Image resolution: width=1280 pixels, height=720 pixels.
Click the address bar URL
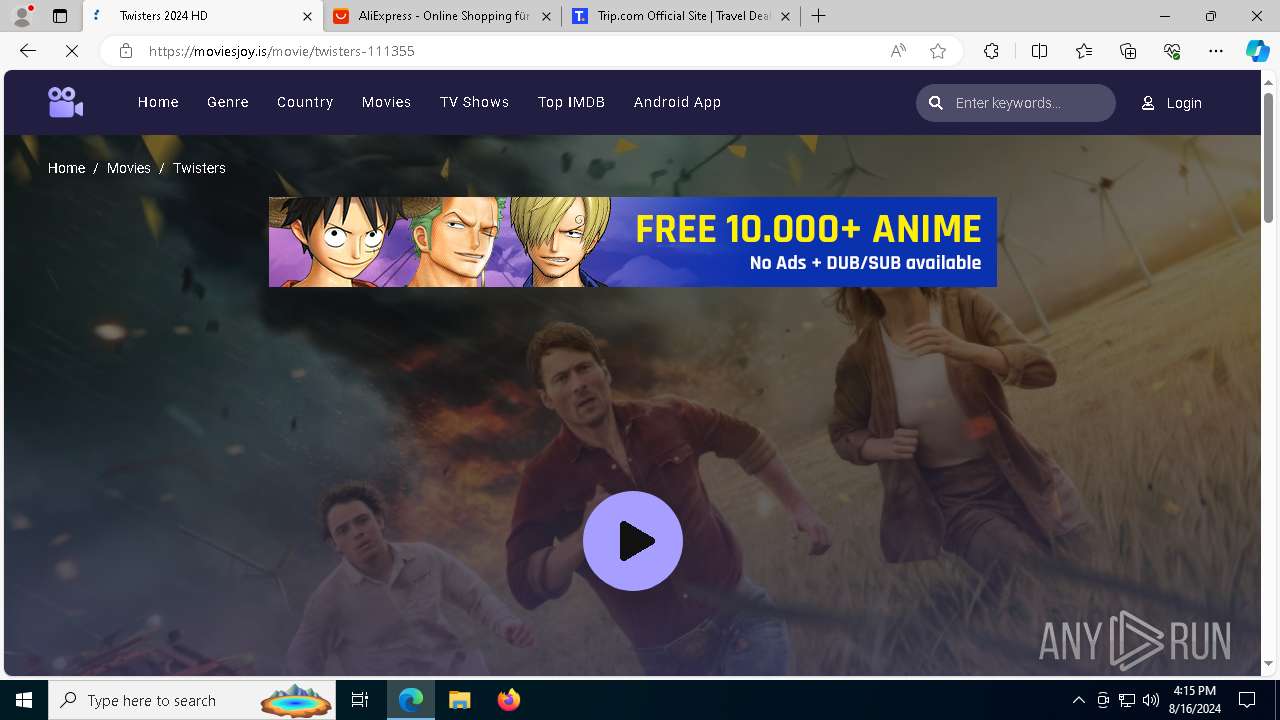point(282,51)
